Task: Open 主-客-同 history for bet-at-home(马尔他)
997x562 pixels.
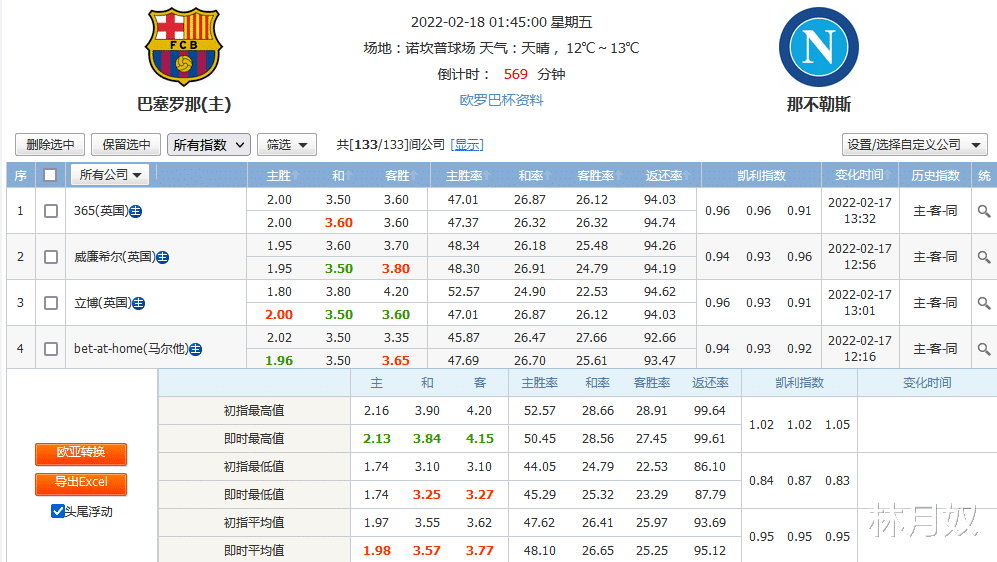Action: (x=935, y=349)
